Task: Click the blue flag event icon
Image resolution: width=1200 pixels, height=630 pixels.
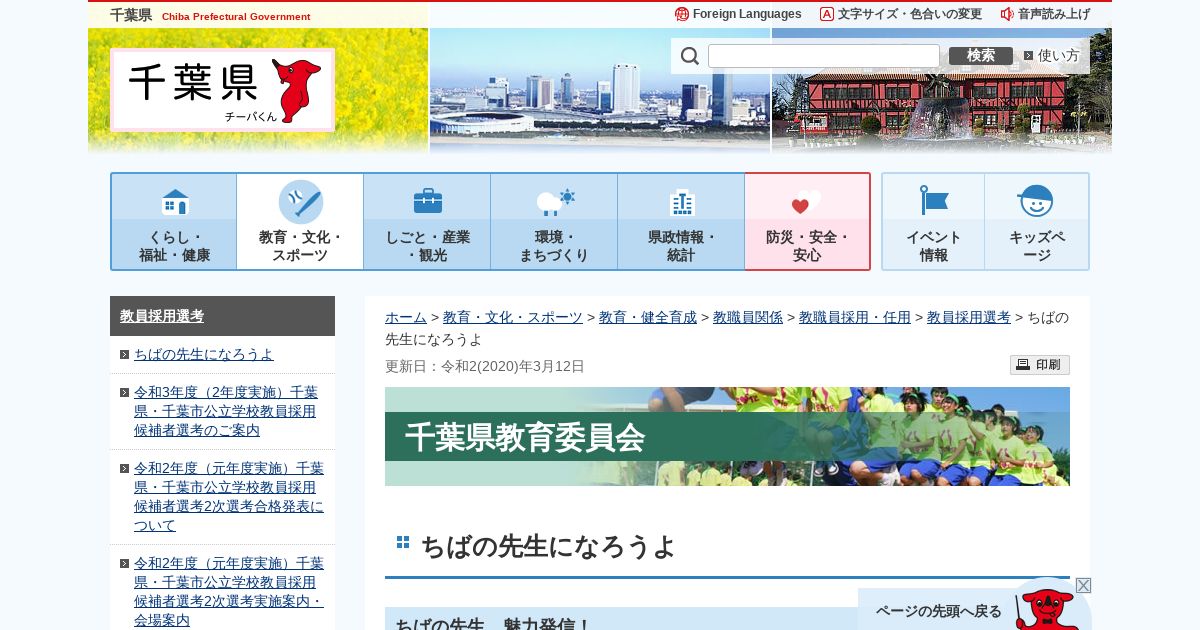Action: click(x=934, y=201)
